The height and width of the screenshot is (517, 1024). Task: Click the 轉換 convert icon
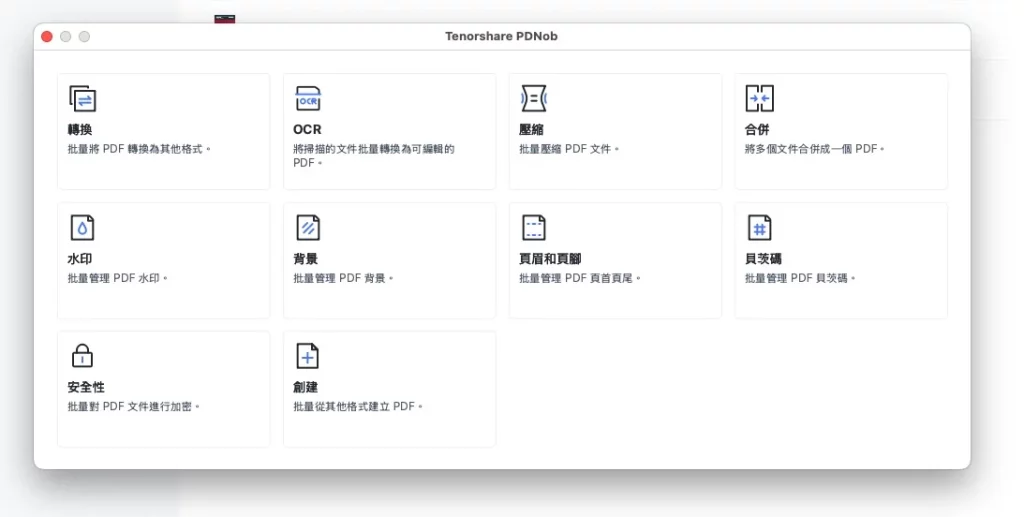click(83, 99)
